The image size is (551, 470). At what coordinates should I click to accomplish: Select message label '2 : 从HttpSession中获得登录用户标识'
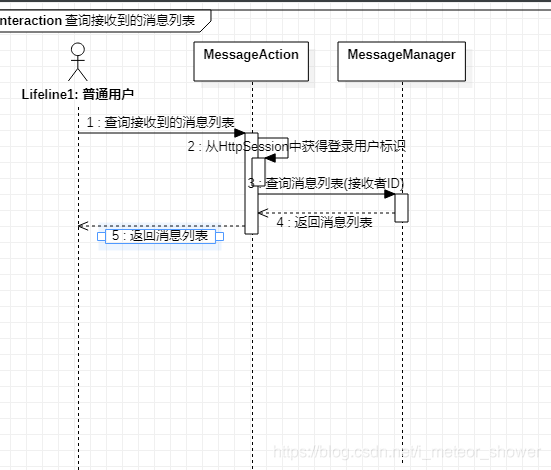tap(297, 146)
